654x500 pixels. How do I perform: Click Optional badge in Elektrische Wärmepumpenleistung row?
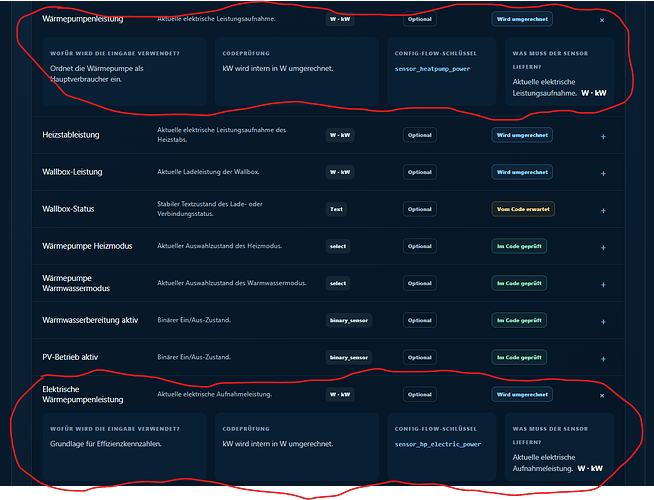tap(420, 394)
